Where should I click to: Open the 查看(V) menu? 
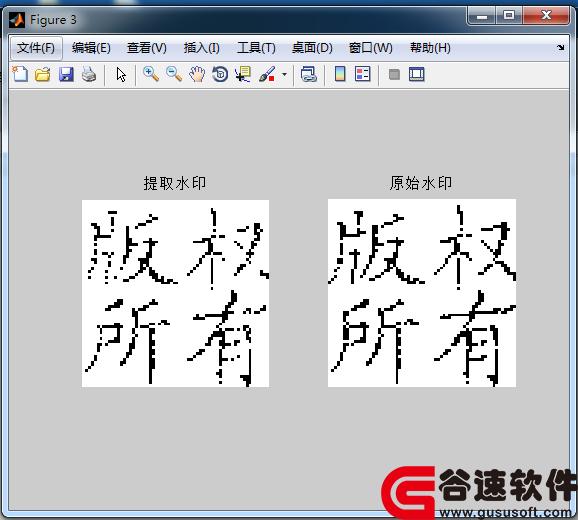[147, 48]
